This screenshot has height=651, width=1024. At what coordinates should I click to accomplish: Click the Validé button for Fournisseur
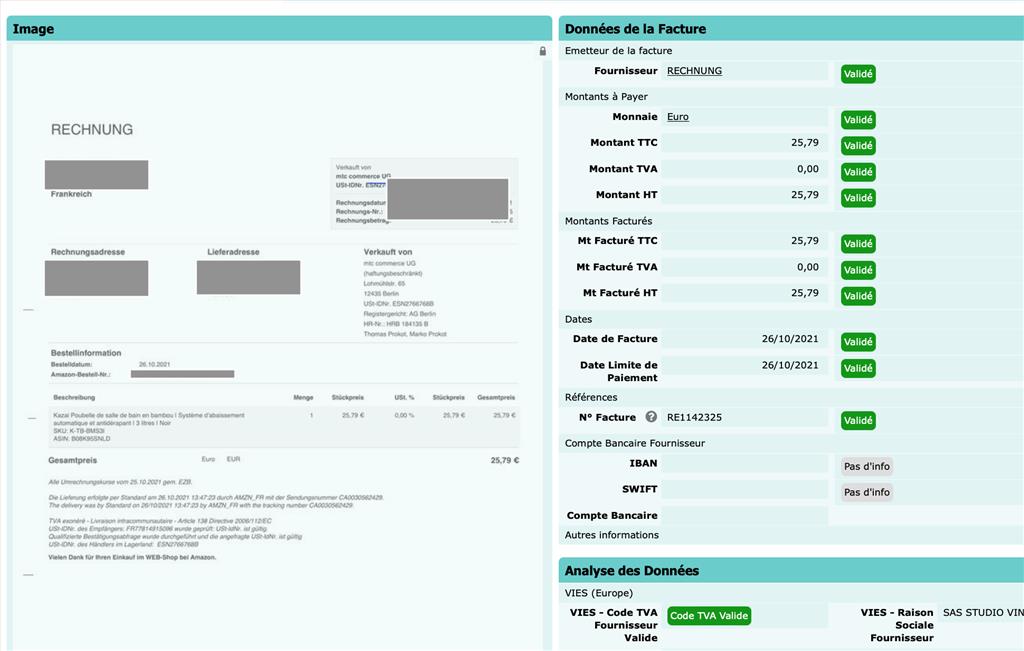coord(857,74)
